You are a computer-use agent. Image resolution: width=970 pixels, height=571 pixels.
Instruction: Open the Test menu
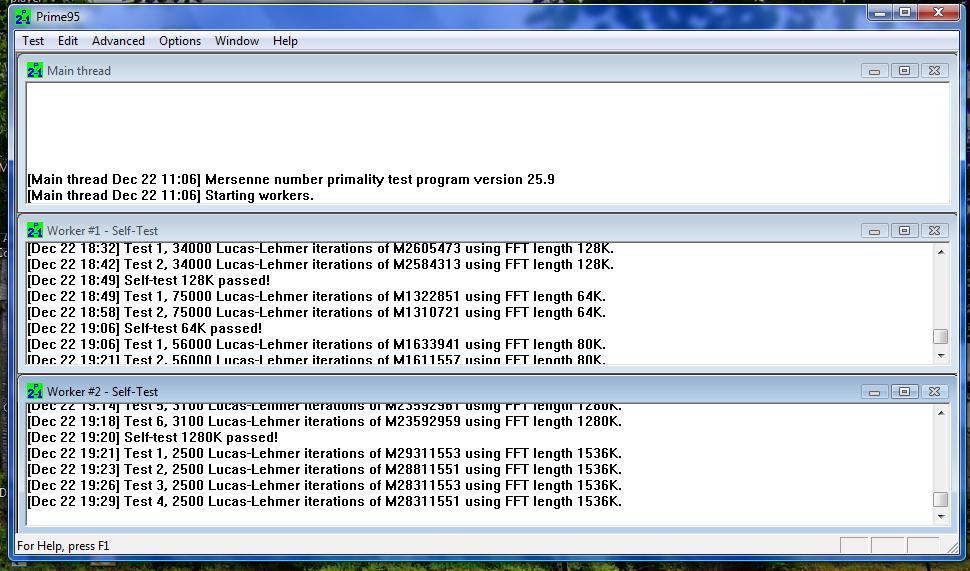(33, 41)
